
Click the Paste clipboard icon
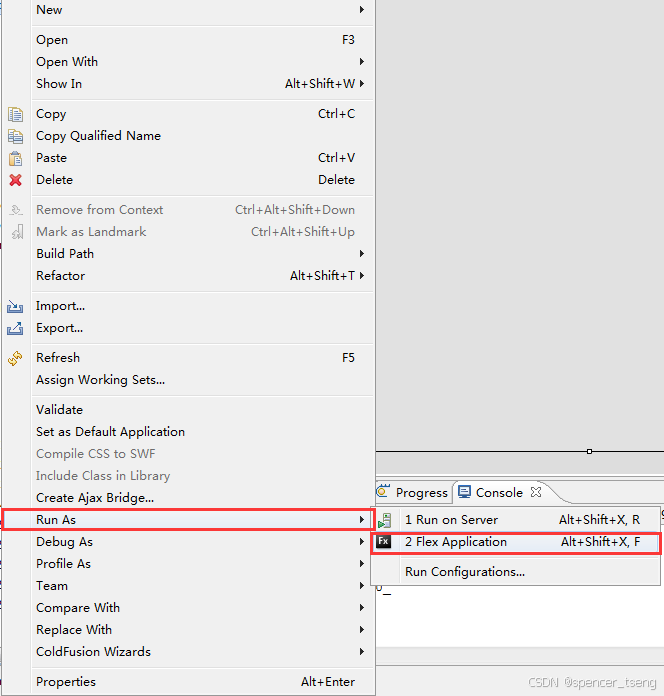coord(16,158)
